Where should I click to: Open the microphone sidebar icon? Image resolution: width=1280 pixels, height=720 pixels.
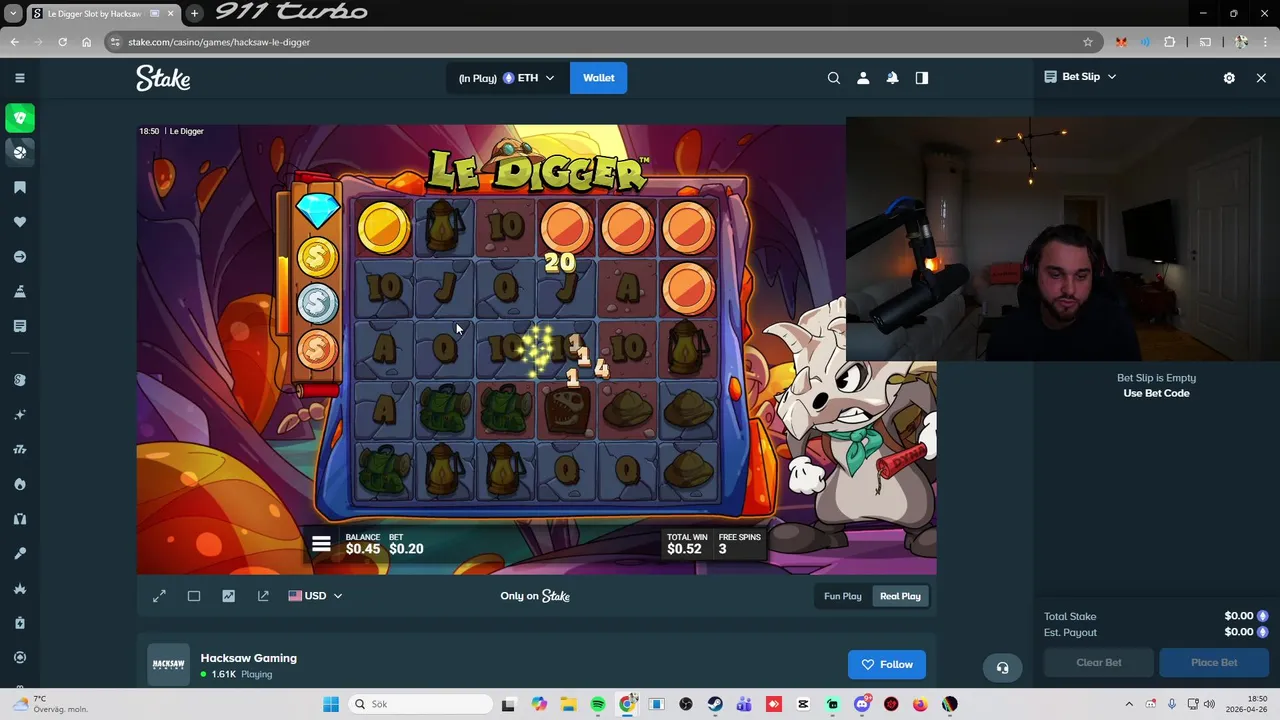click(20, 553)
